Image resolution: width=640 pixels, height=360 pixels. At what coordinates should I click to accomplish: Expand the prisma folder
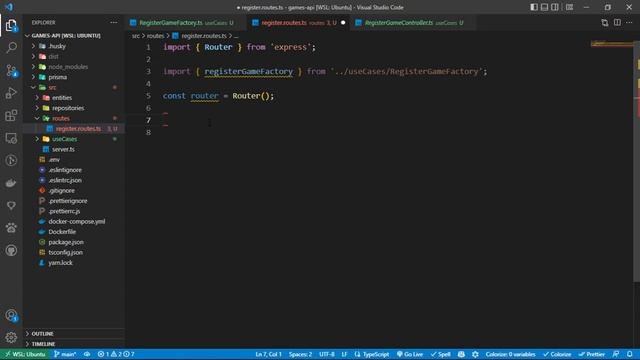click(x=74, y=77)
